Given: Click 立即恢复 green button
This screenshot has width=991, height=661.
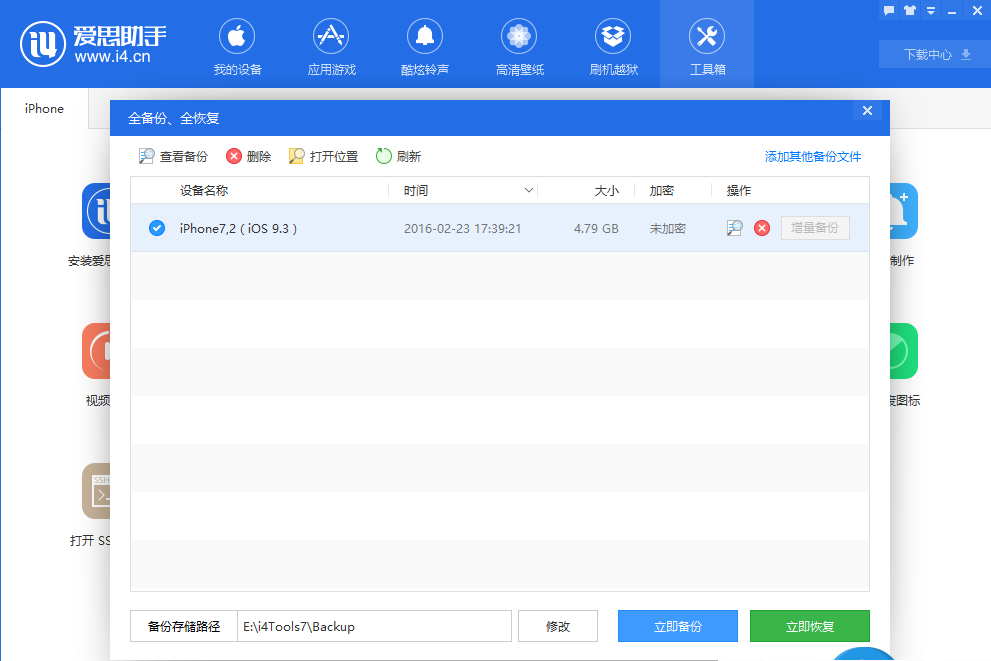Looking at the screenshot, I should coord(810,626).
